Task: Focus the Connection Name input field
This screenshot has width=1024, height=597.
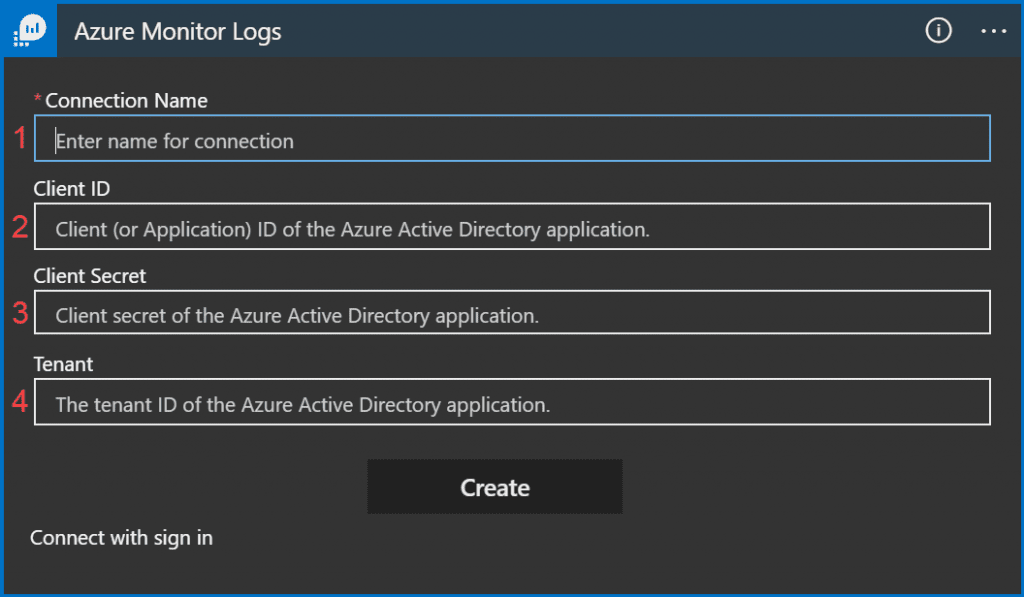Action: [512, 138]
